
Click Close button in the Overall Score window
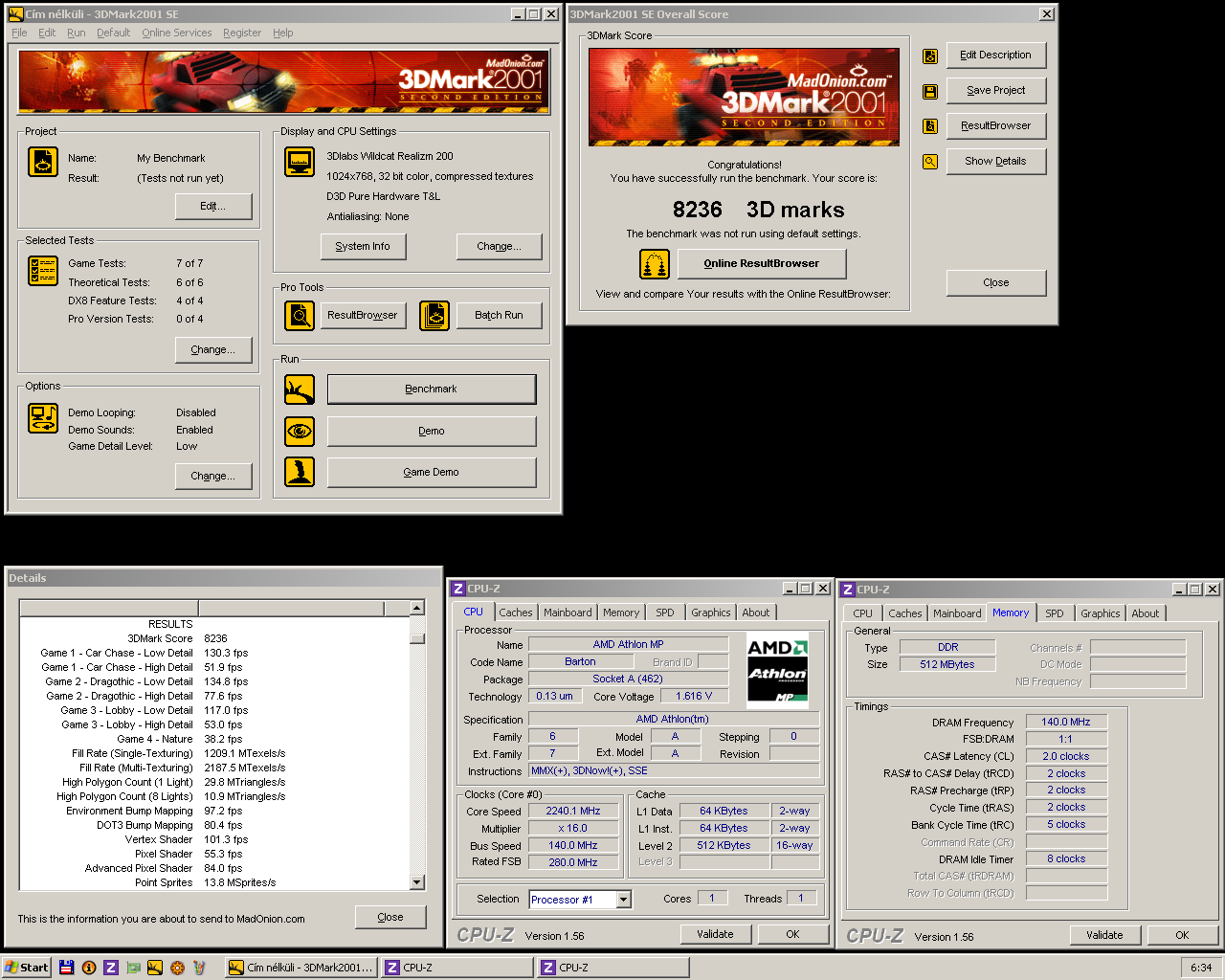996,283
